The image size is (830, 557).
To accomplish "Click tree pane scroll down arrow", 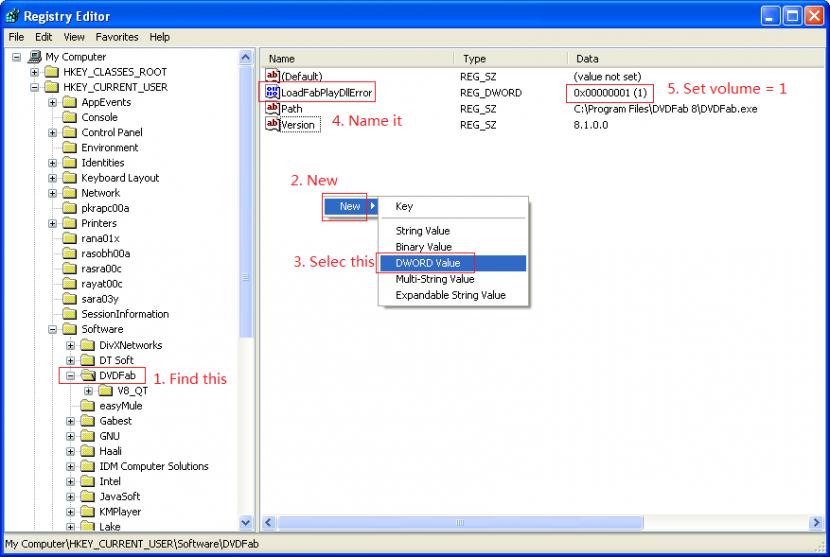I will tap(246, 523).
